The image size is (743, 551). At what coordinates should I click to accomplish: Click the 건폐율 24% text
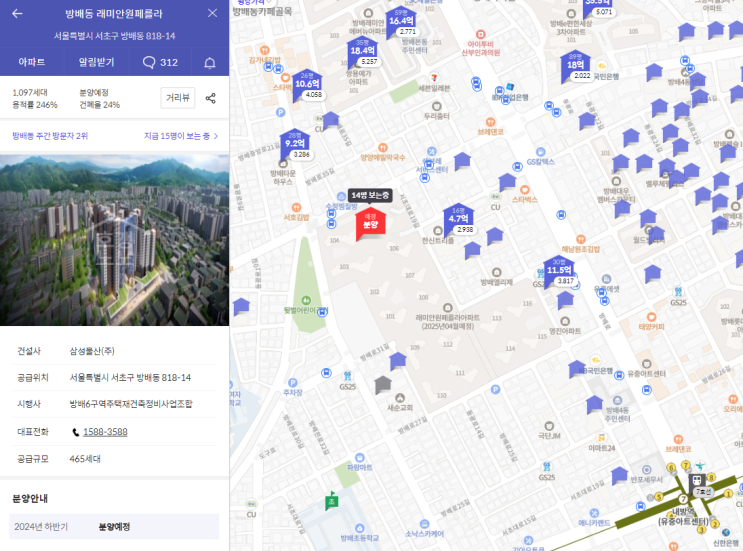coord(100,105)
